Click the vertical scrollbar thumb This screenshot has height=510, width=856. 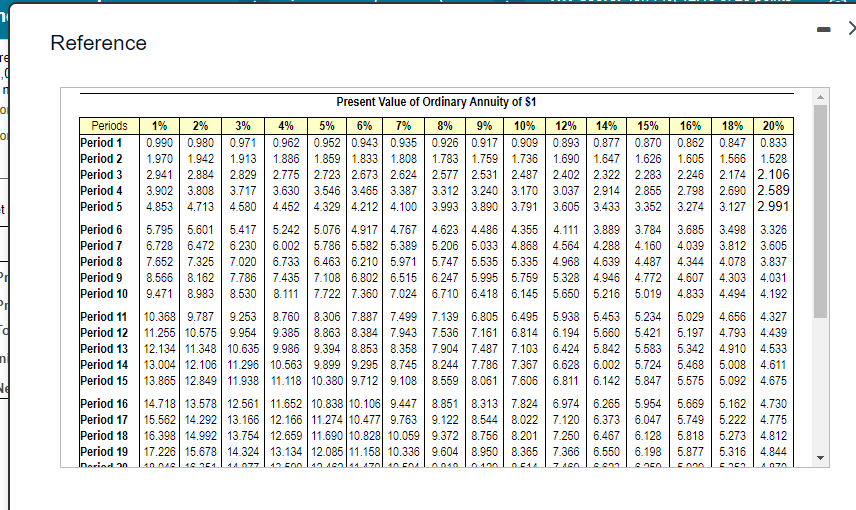coord(820,211)
